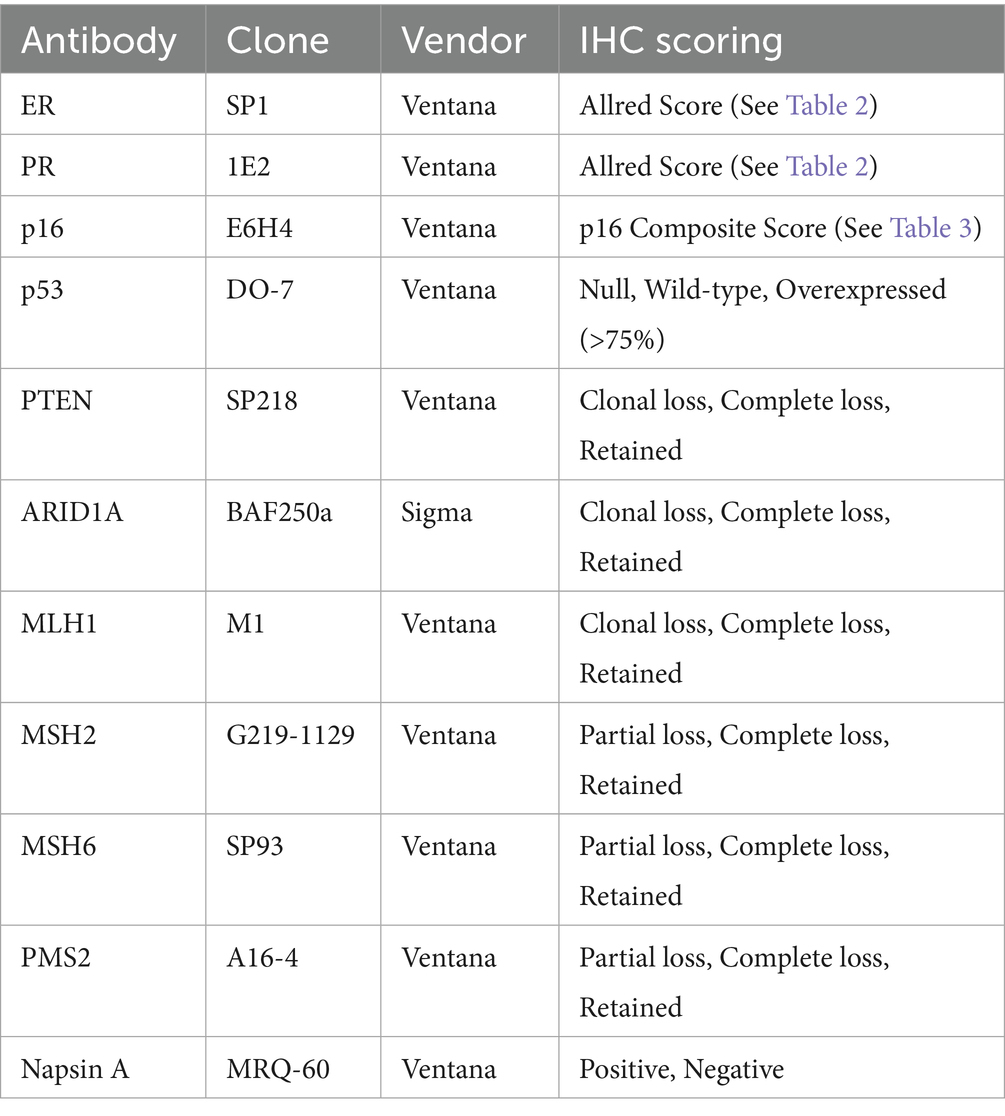Image resolution: width=1005 pixels, height=1116 pixels.
Task: Click the Positive, Negative scoring cell
Action: pos(681,1069)
